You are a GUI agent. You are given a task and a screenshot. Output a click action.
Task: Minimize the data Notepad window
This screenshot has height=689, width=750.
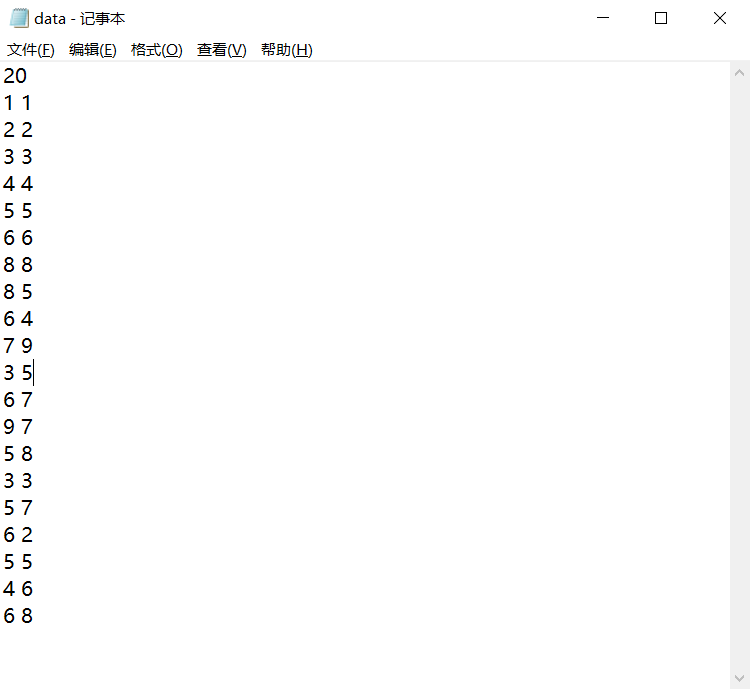tap(603, 18)
